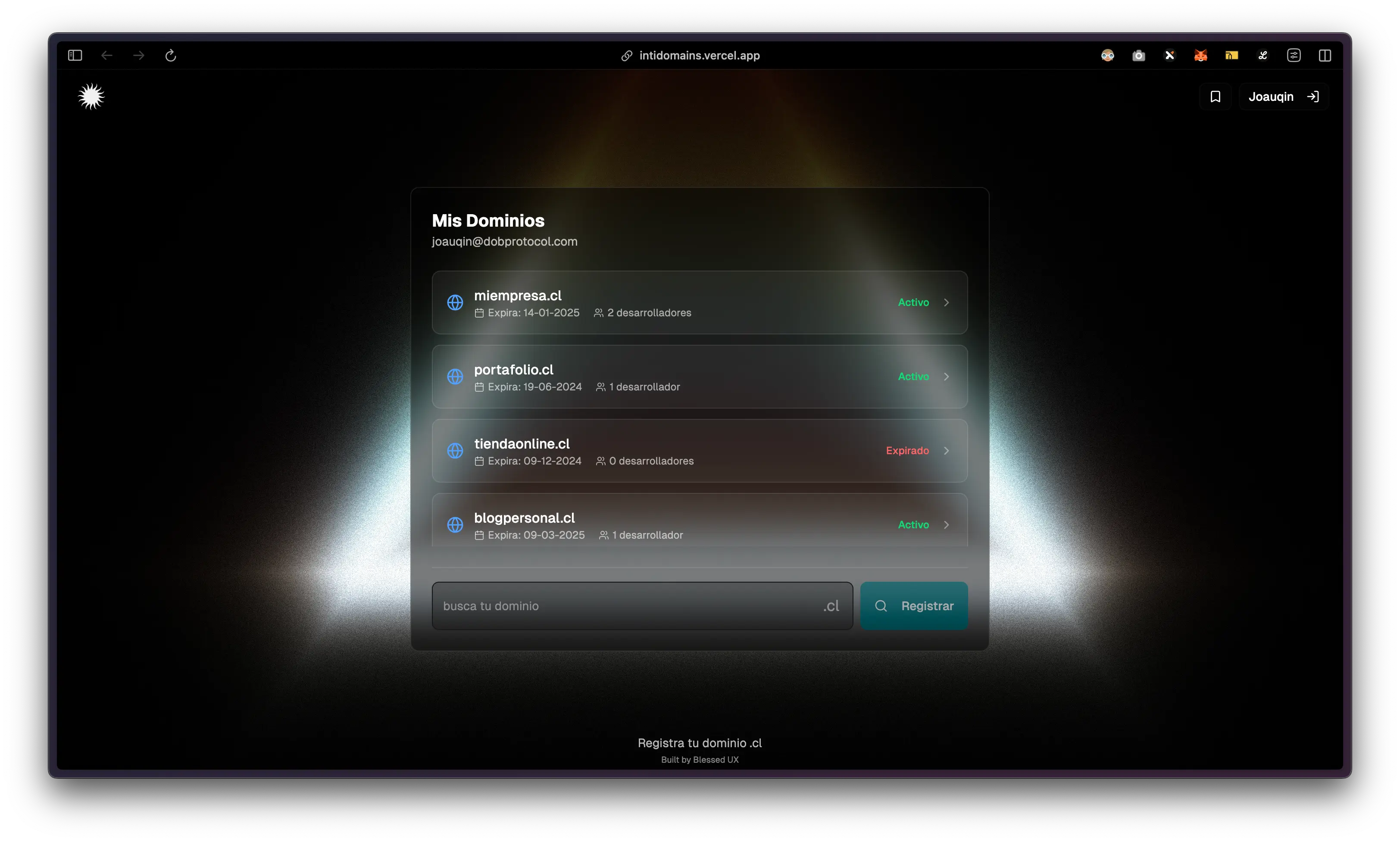1400x842 pixels.
Task: Open tiendaonline.cl chevron arrow
Action: coord(946,450)
